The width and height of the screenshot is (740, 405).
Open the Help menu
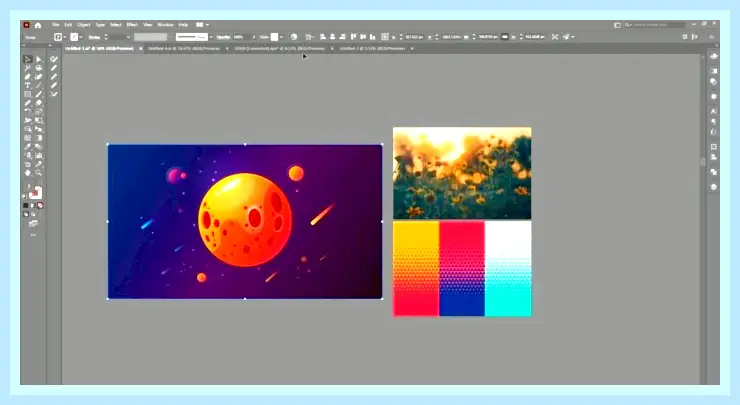coord(183,25)
